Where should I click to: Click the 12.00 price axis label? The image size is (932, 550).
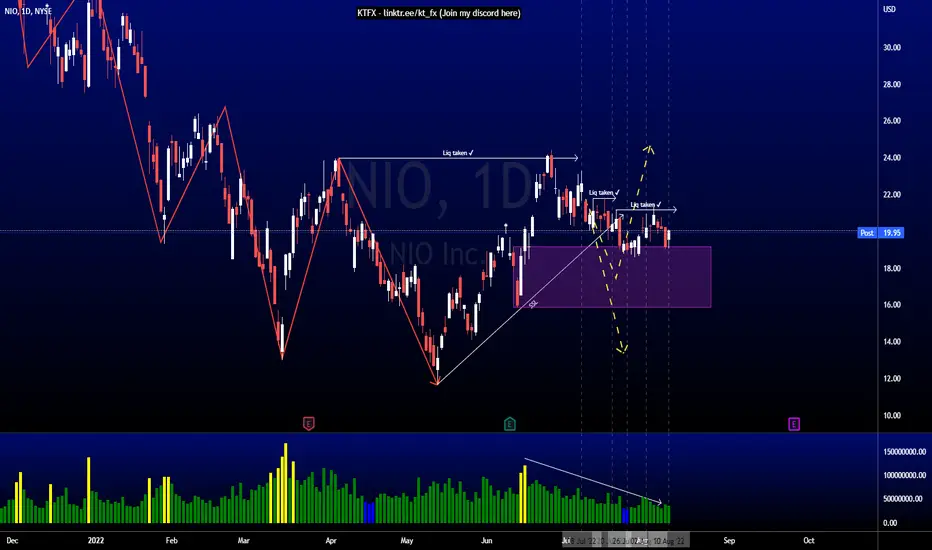pos(892,378)
